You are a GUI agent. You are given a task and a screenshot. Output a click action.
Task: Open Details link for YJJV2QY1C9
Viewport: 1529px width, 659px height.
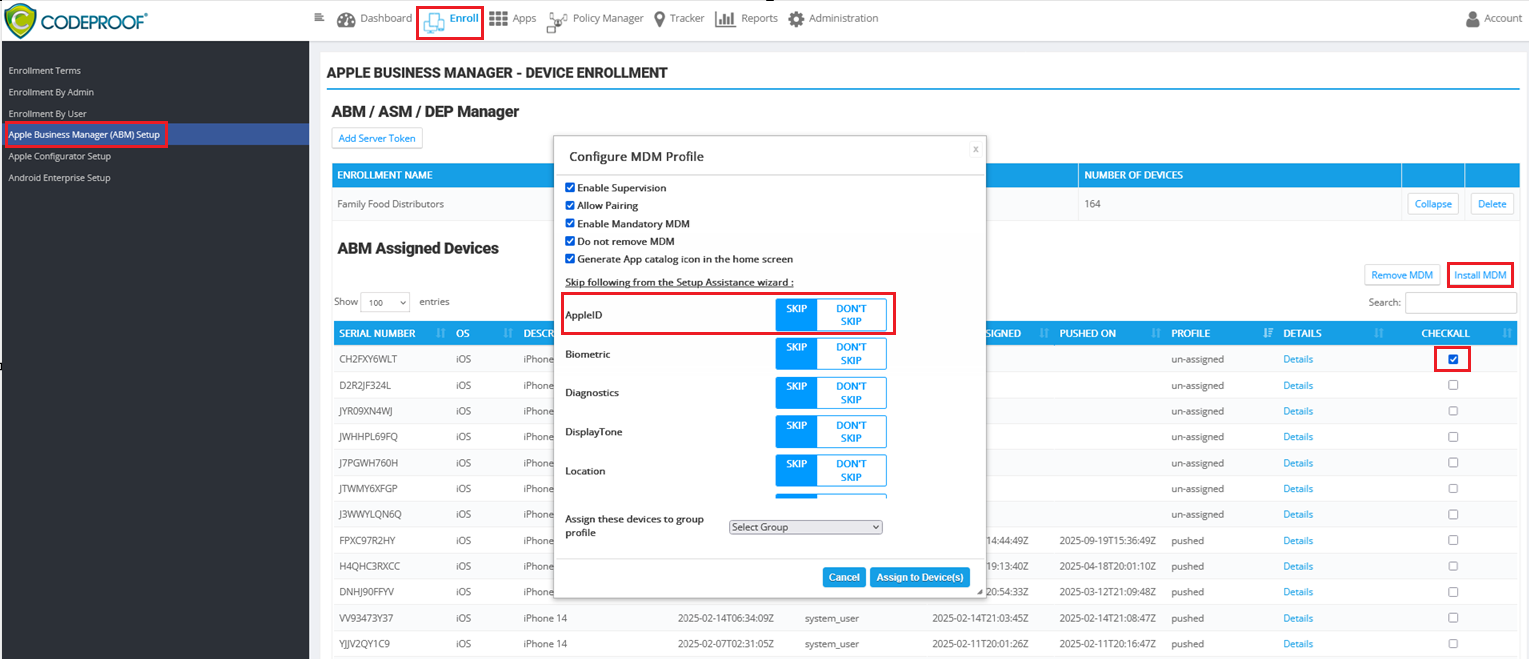(x=1298, y=644)
